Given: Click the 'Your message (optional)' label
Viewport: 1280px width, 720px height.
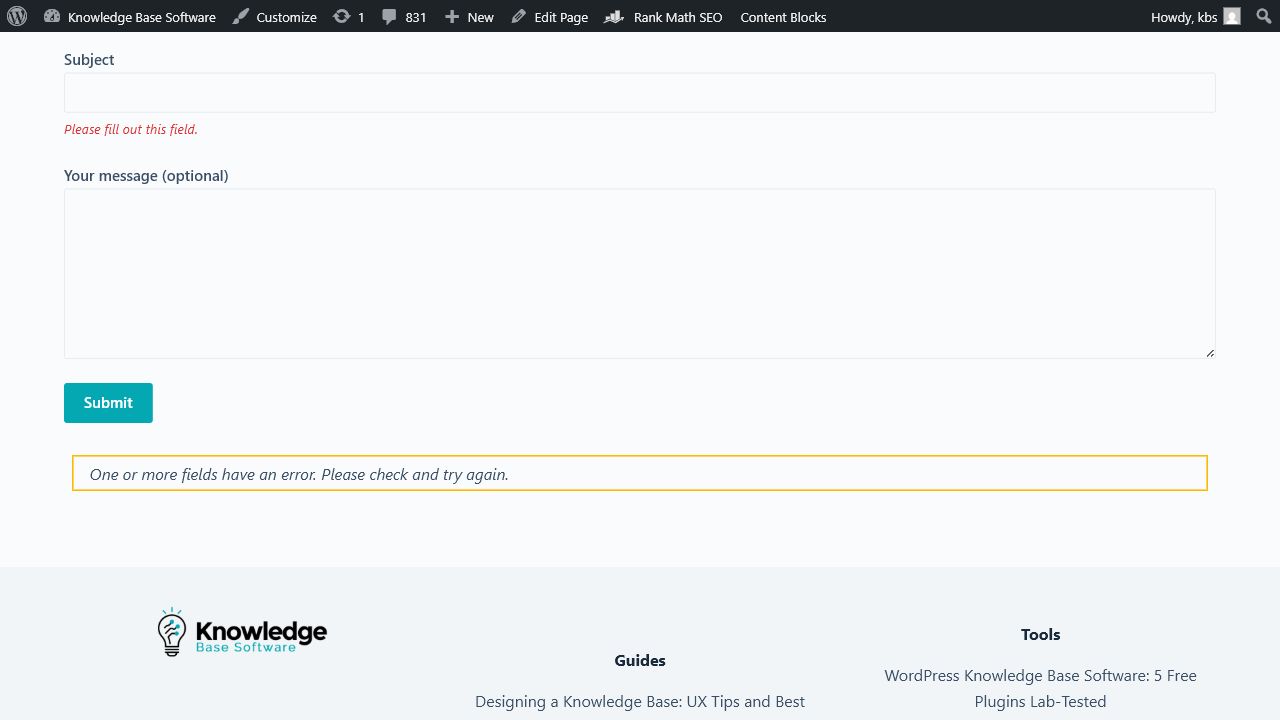Looking at the screenshot, I should (146, 175).
